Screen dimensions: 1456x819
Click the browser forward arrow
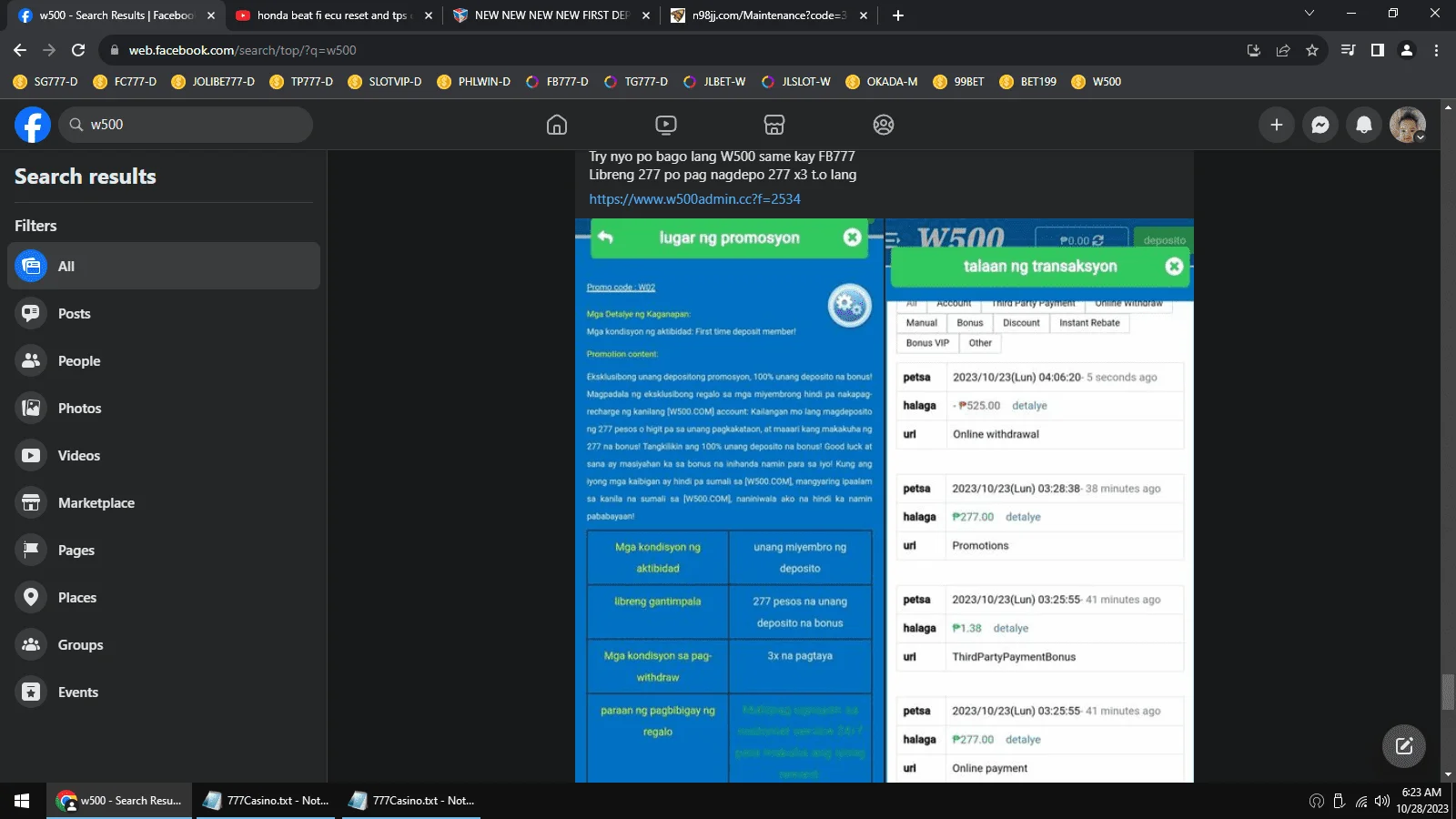coord(49,50)
